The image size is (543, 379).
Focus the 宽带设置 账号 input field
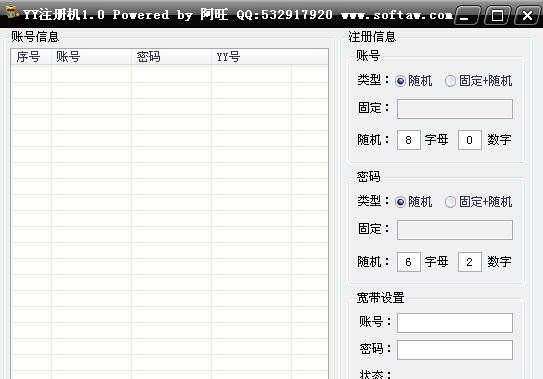point(455,323)
